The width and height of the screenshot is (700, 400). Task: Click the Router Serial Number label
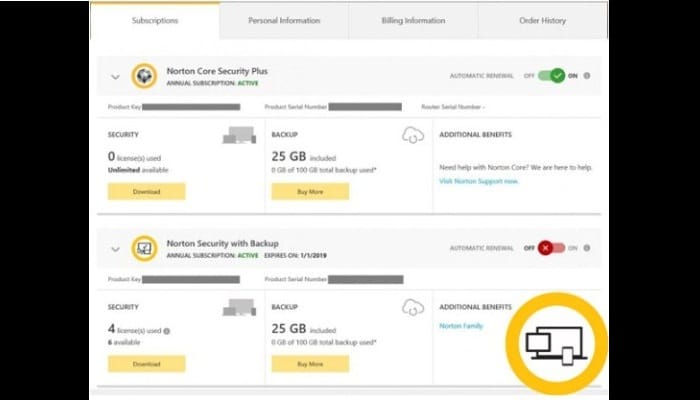(x=453, y=107)
